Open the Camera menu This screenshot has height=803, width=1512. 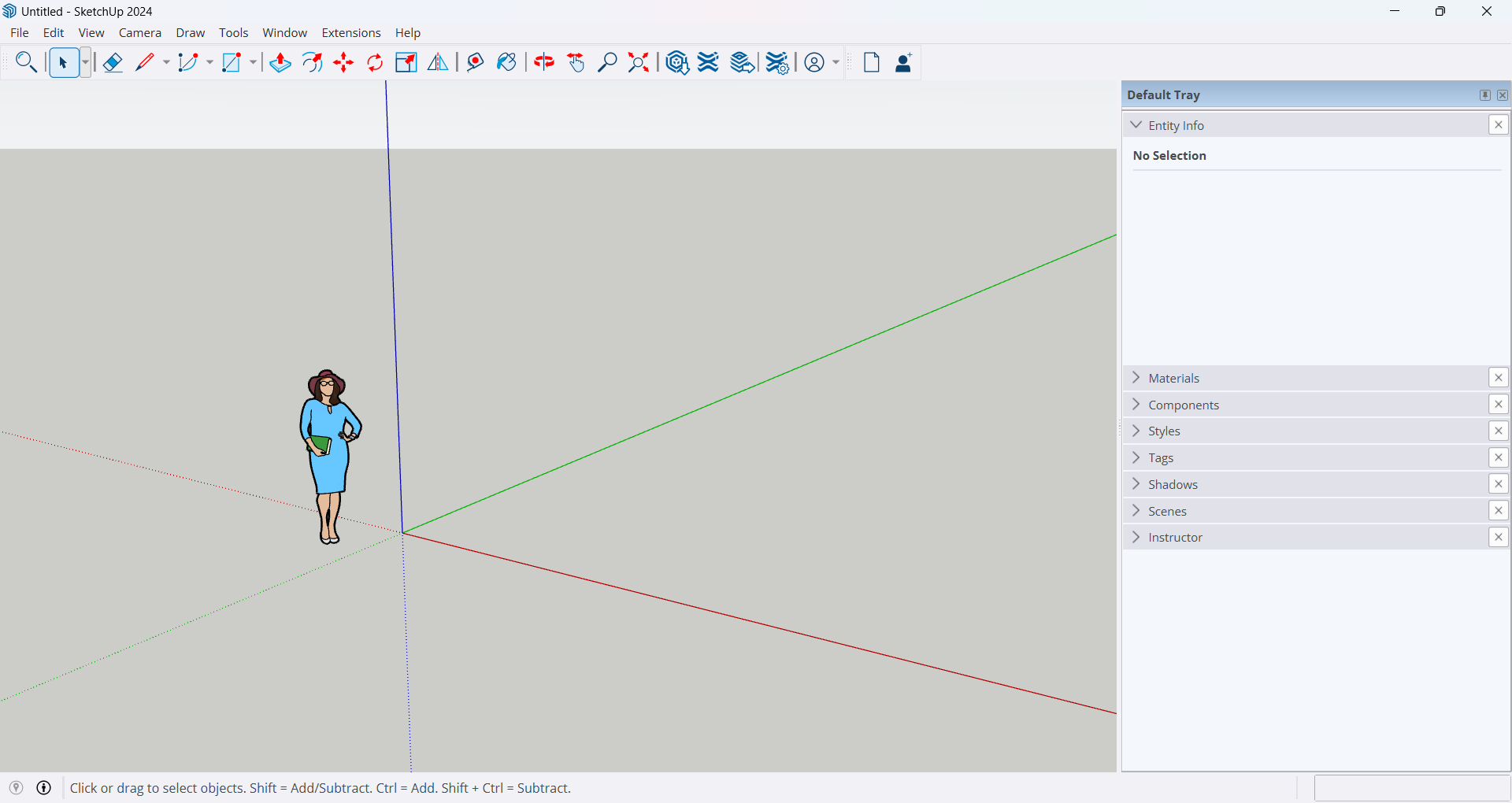(x=139, y=33)
